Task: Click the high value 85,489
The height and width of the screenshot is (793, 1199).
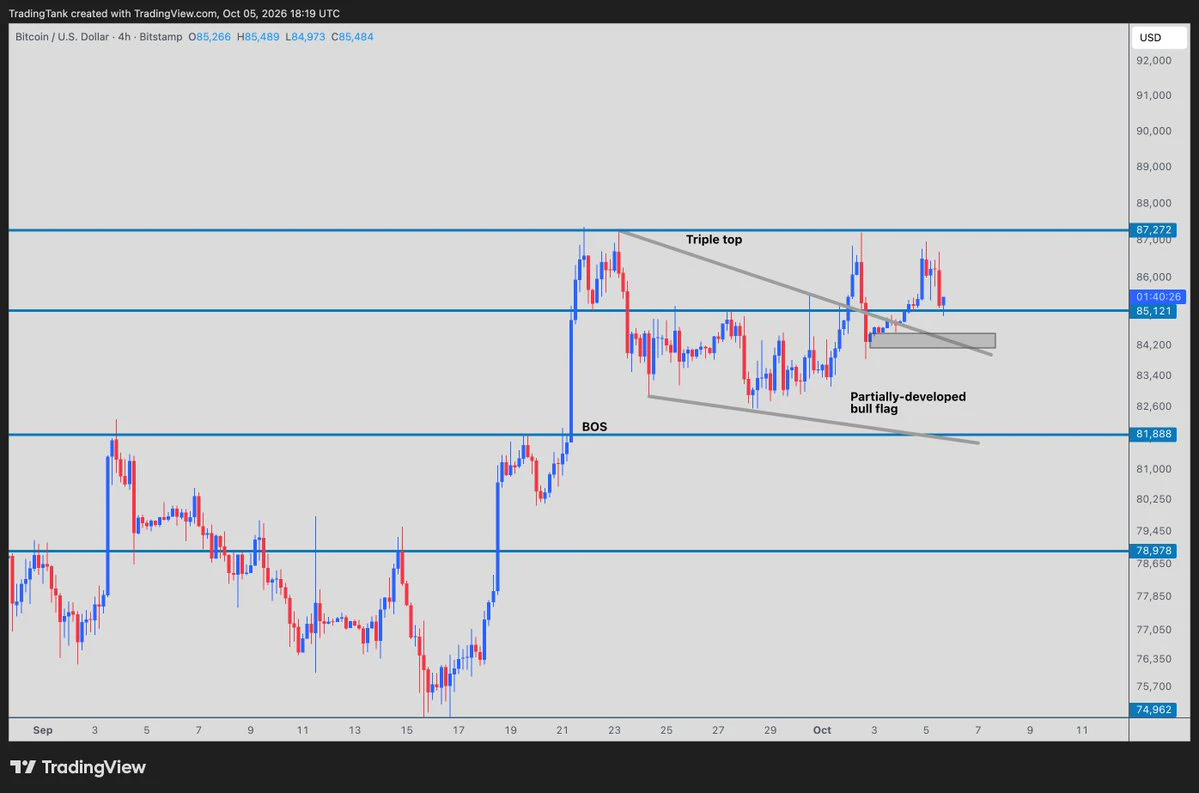Action: coord(262,37)
